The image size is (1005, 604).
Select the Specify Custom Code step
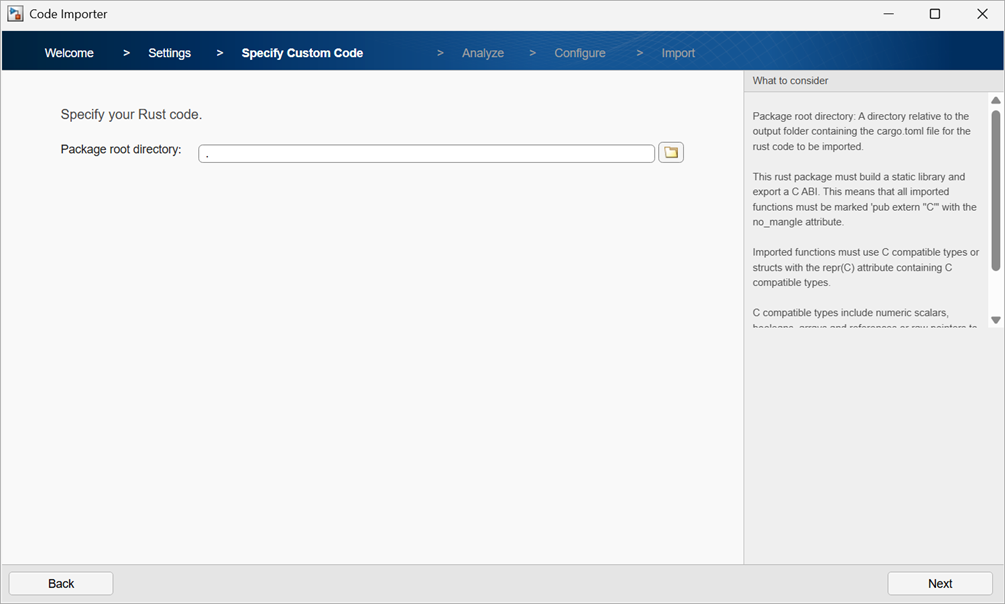[x=302, y=52]
